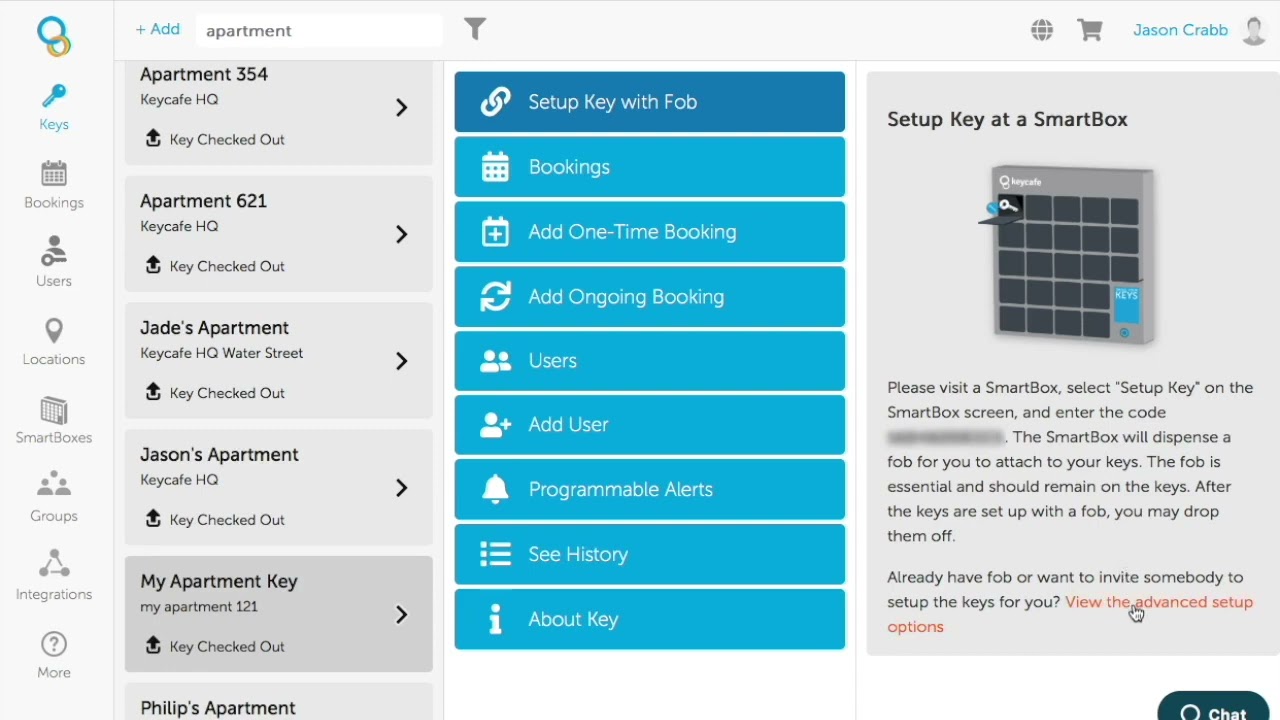The width and height of the screenshot is (1280, 720).
Task: Open the Bookings section in sidebar
Action: click(x=54, y=186)
